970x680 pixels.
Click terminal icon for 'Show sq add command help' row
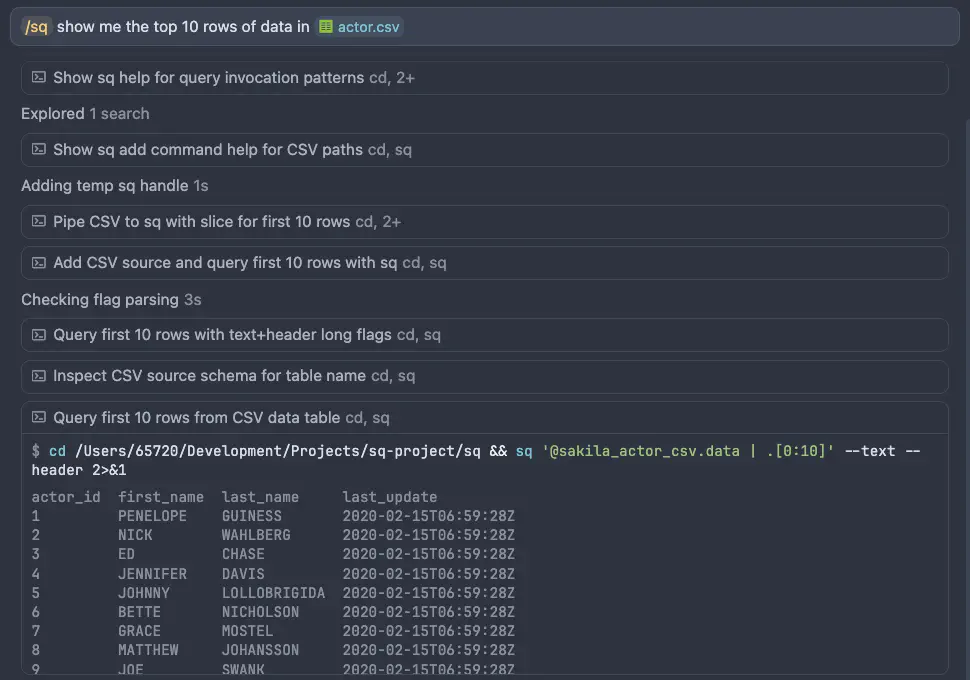click(x=39, y=149)
